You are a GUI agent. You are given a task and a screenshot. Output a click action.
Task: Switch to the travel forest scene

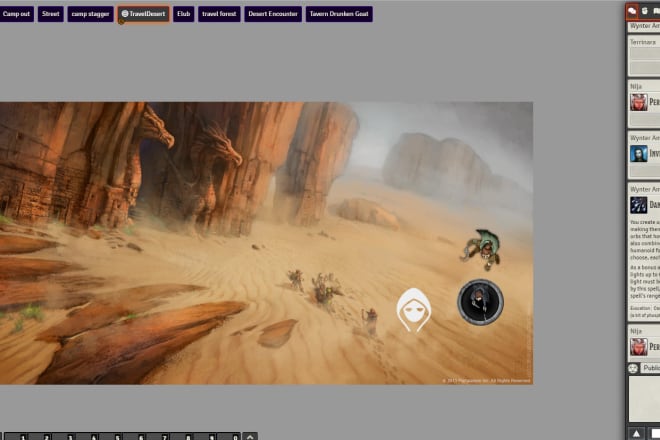(x=219, y=14)
